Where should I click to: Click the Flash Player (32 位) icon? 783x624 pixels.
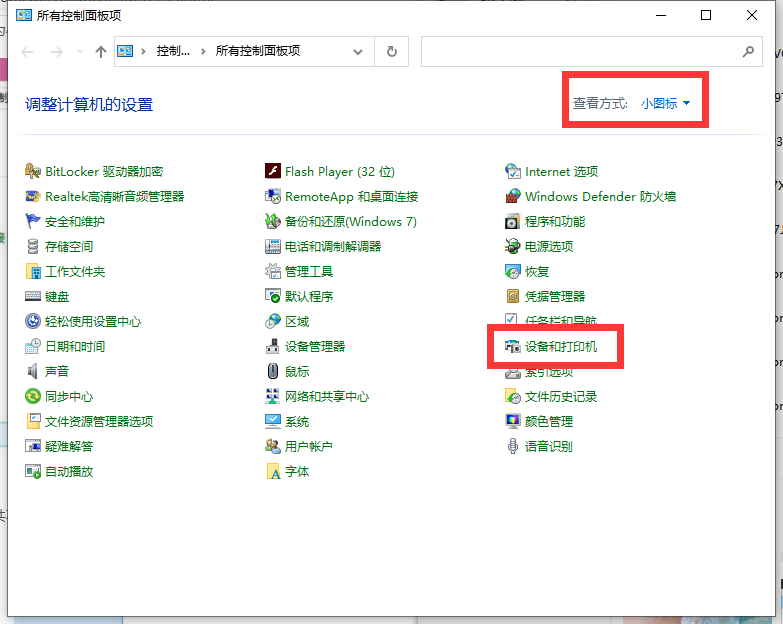pyautogui.click(x=273, y=172)
